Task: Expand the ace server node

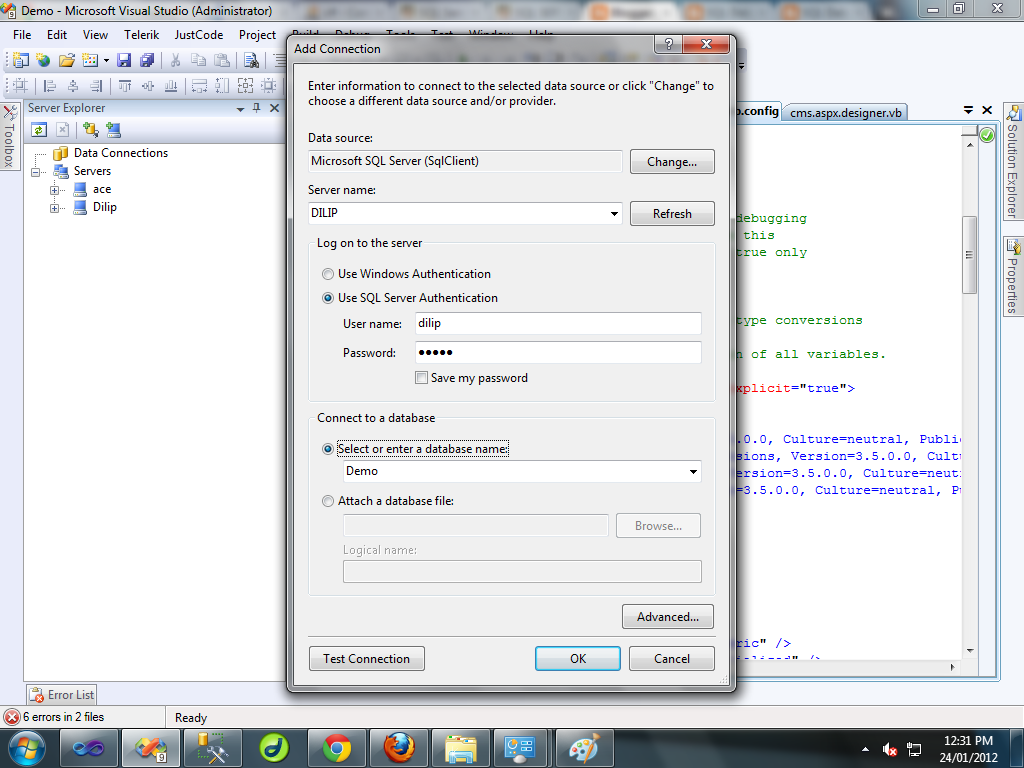Action: (x=54, y=190)
